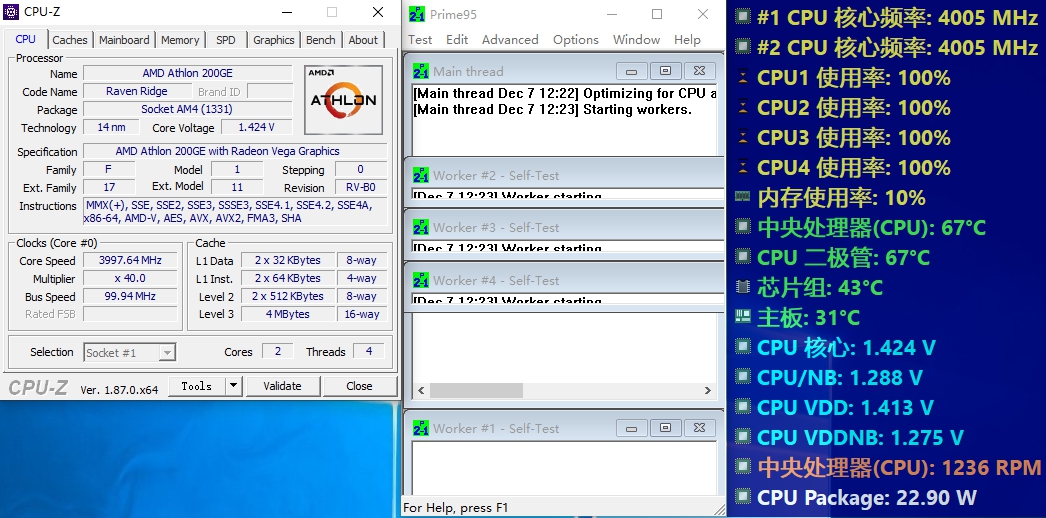Open the Tools dropdown arrow in CPU-Z
Viewport: 1046px width, 518px height.
(233, 386)
